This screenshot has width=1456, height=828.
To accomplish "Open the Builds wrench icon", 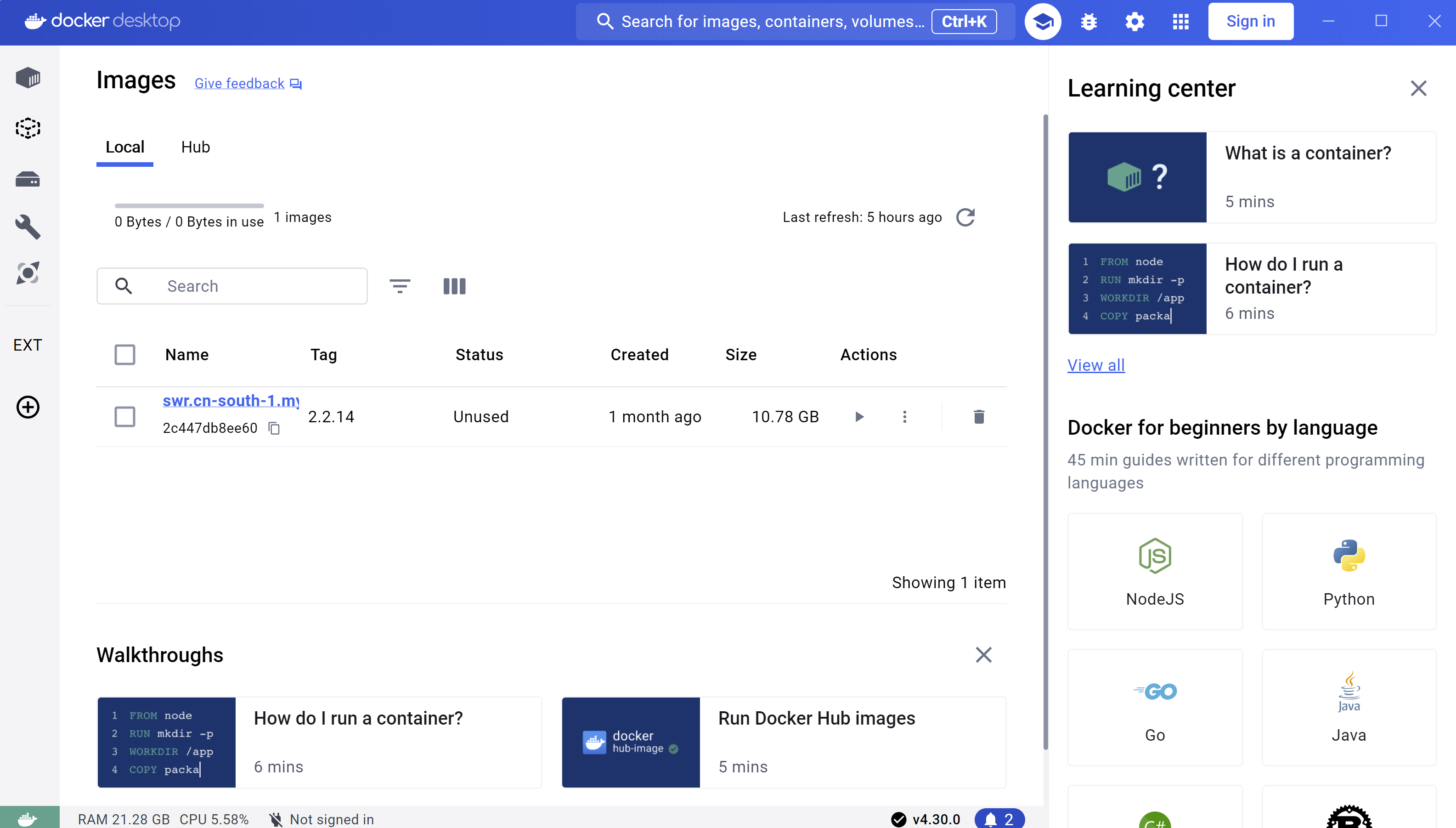I will click(28, 227).
